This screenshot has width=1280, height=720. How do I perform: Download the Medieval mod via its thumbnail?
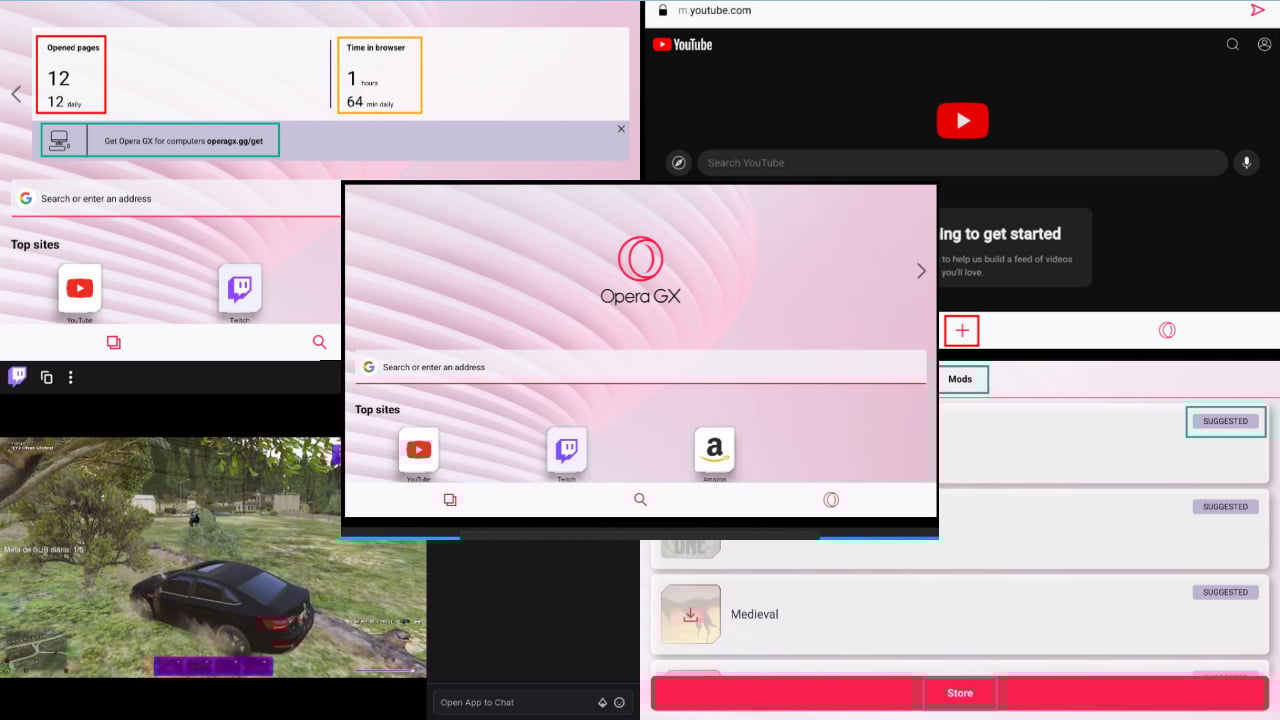pyautogui.click(x=690, y=614)
